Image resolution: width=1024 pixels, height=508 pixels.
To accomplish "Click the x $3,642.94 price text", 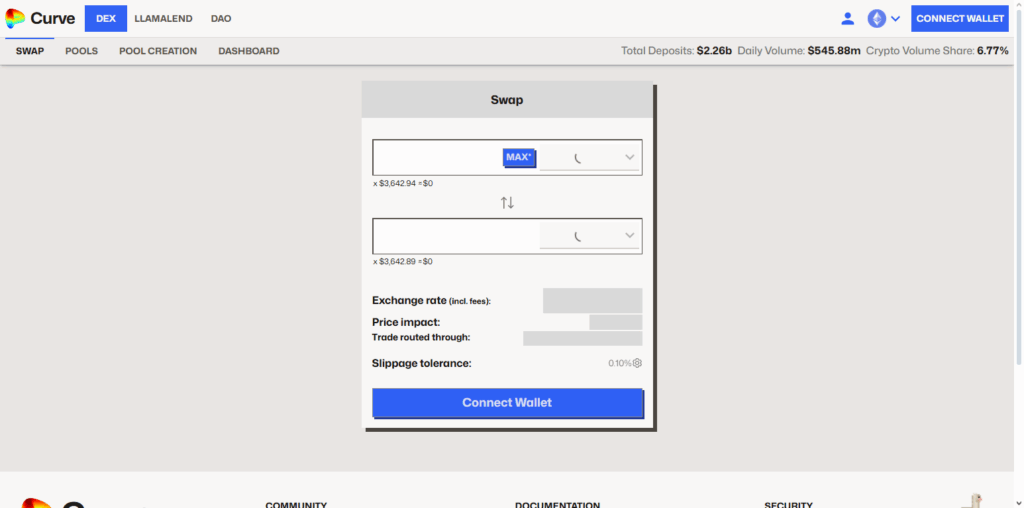I will click(x=403, y=183).
